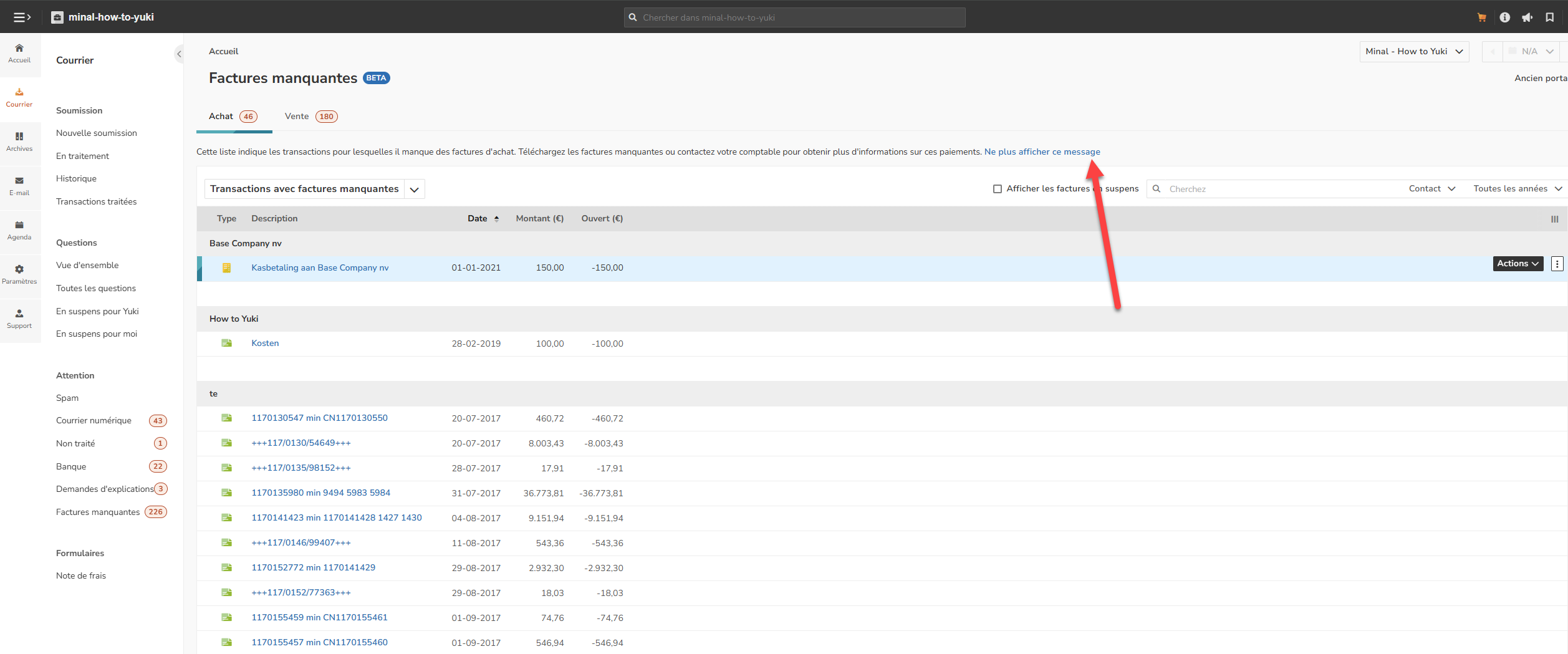The width and height of the screenshot is (1568, 654).
Task: Open Vue d'ensemble menu item
Action: [x=87, y=266]
